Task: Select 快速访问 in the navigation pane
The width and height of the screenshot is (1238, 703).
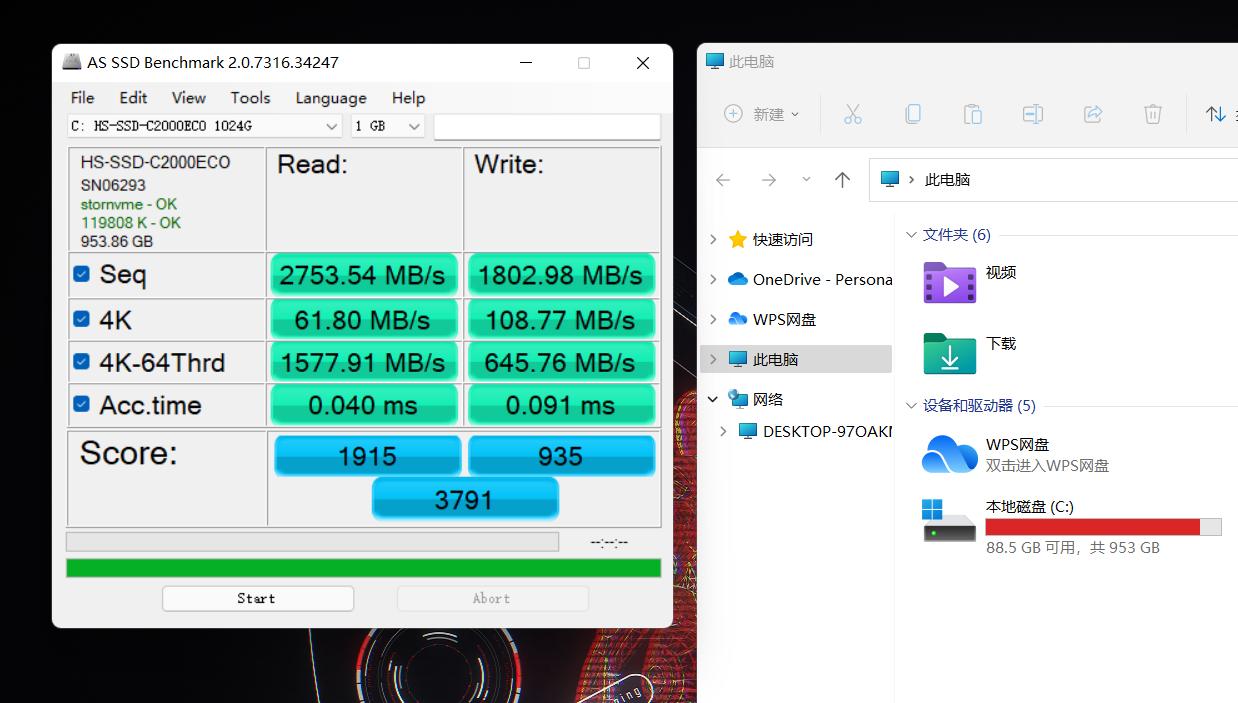Action: point(783,240)
